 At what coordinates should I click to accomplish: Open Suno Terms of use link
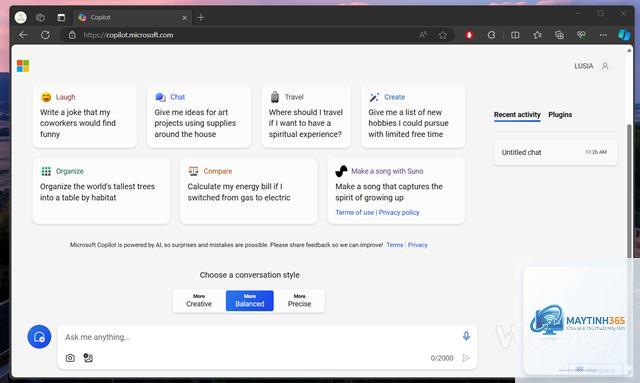click(x=354, y=212)
